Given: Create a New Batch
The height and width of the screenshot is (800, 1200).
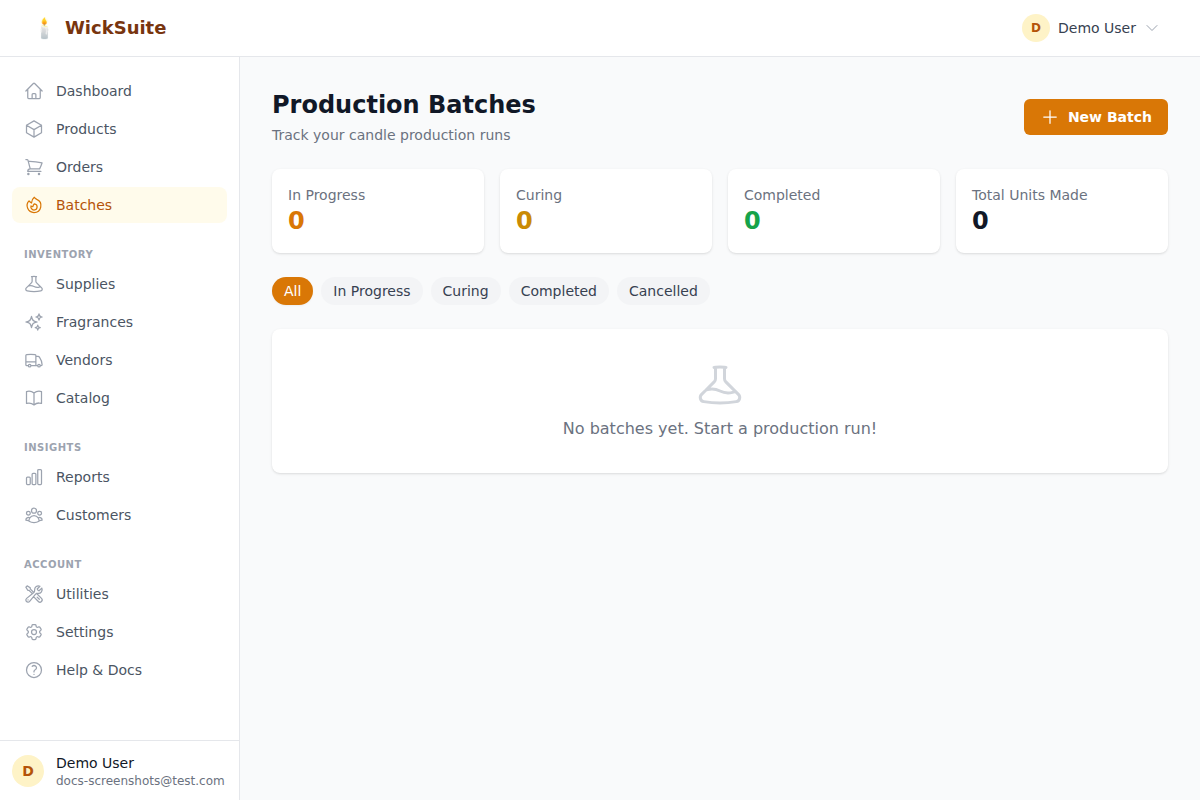Looking at the screenshot, I should click(x=1095, y=117).
